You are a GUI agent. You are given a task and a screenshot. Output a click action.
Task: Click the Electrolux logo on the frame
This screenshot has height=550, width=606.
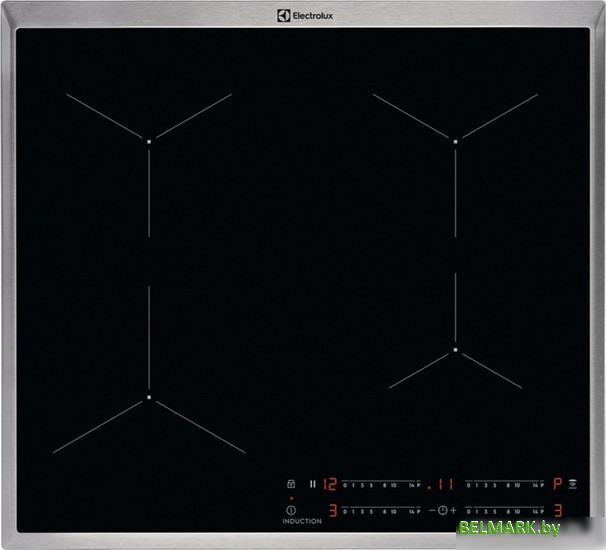tap(303, 15)
